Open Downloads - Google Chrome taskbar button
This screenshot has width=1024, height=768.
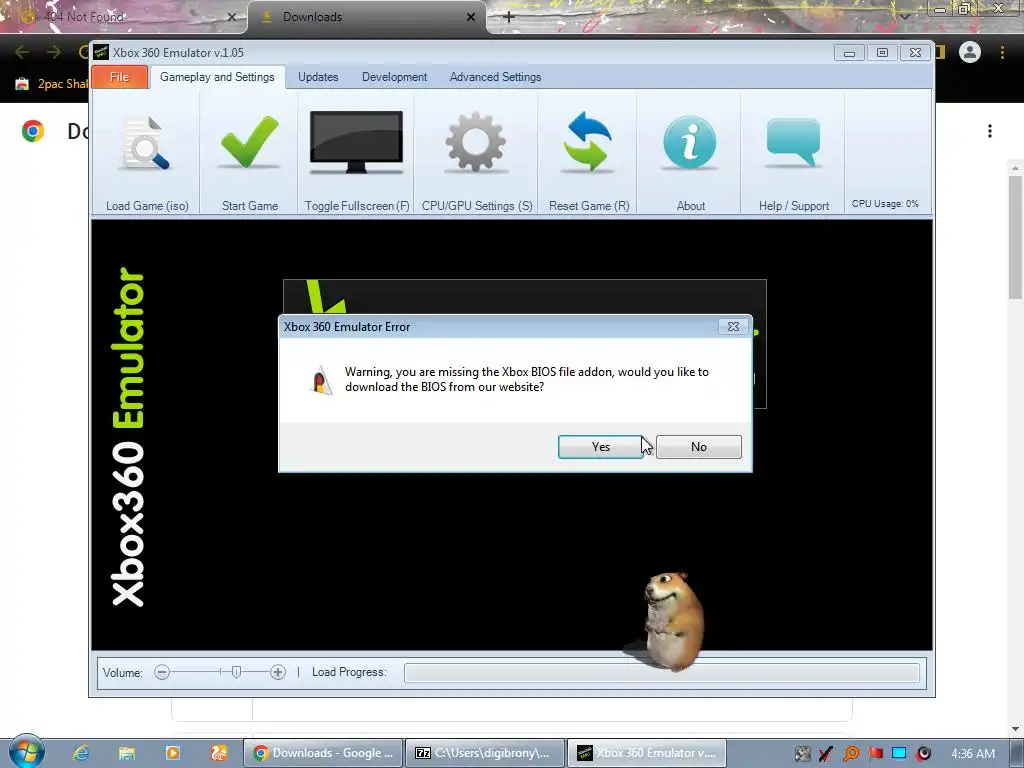[325, 753]
